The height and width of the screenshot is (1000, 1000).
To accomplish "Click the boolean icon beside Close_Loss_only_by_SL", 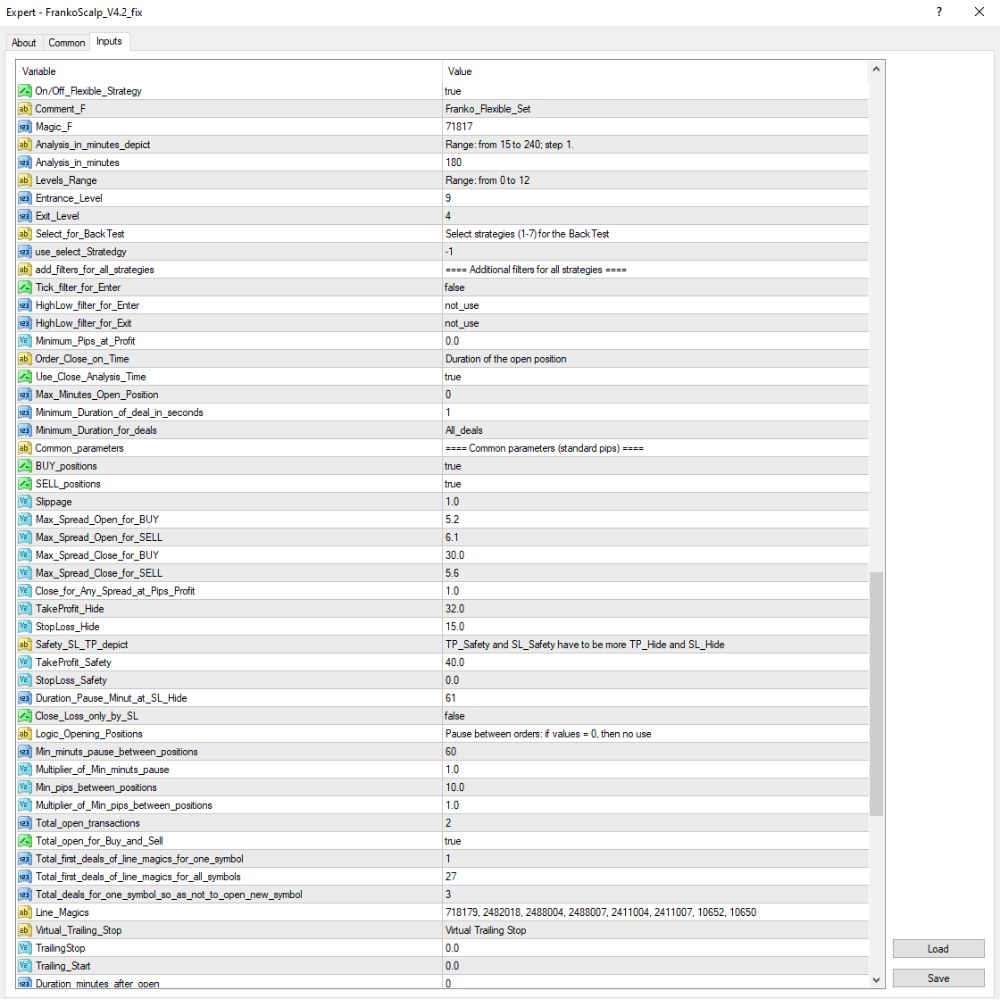I will click(25, 716).
